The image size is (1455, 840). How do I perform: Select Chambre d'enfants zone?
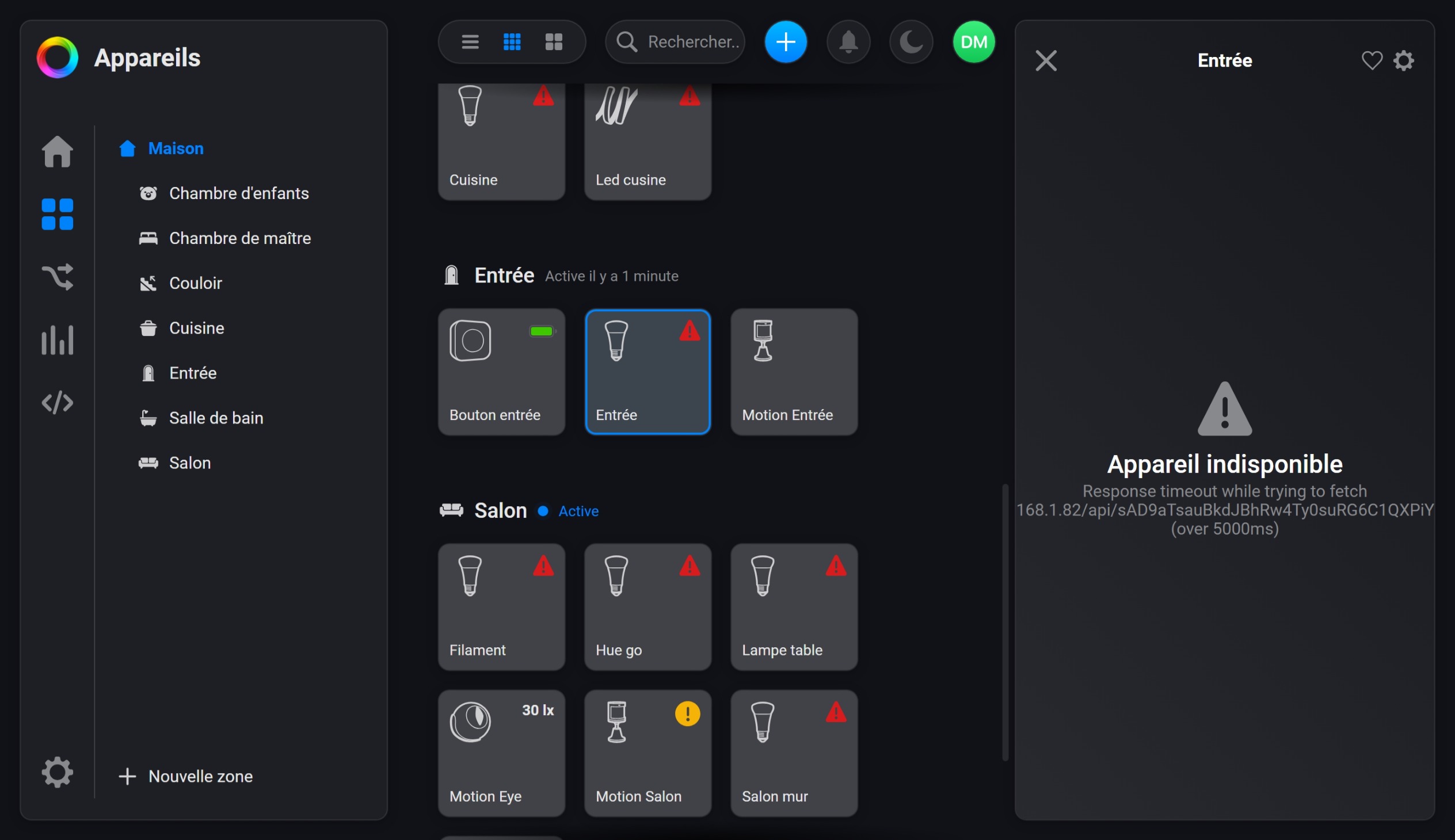coord(238,193)
